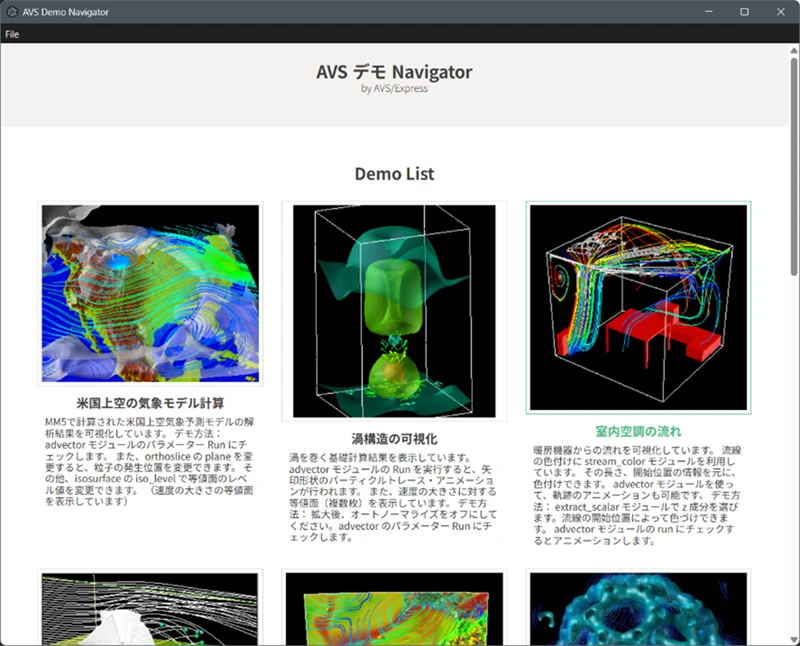The height and width of the screenshot is (646, 800).
Task: Click the 室内空調の流れ title link
Action: click(638, 432)
